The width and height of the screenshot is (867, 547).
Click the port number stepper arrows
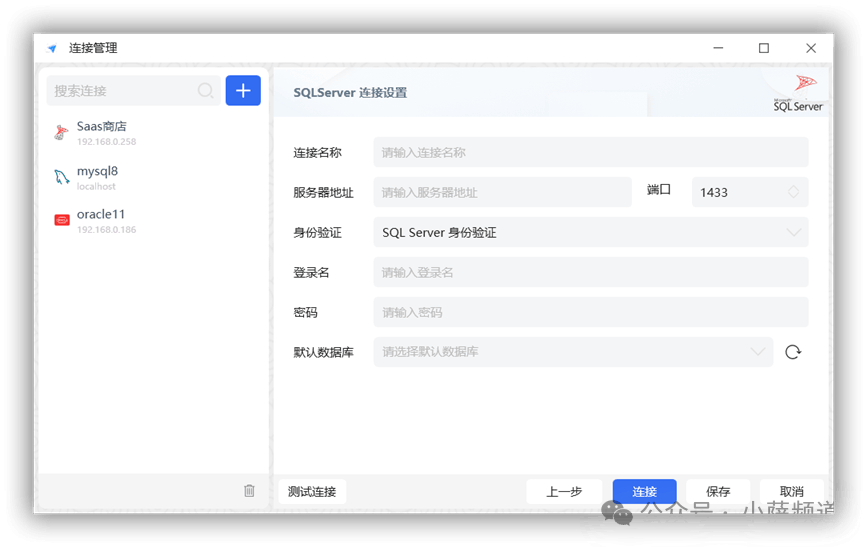pyautogui.click(x=793, y=192)
